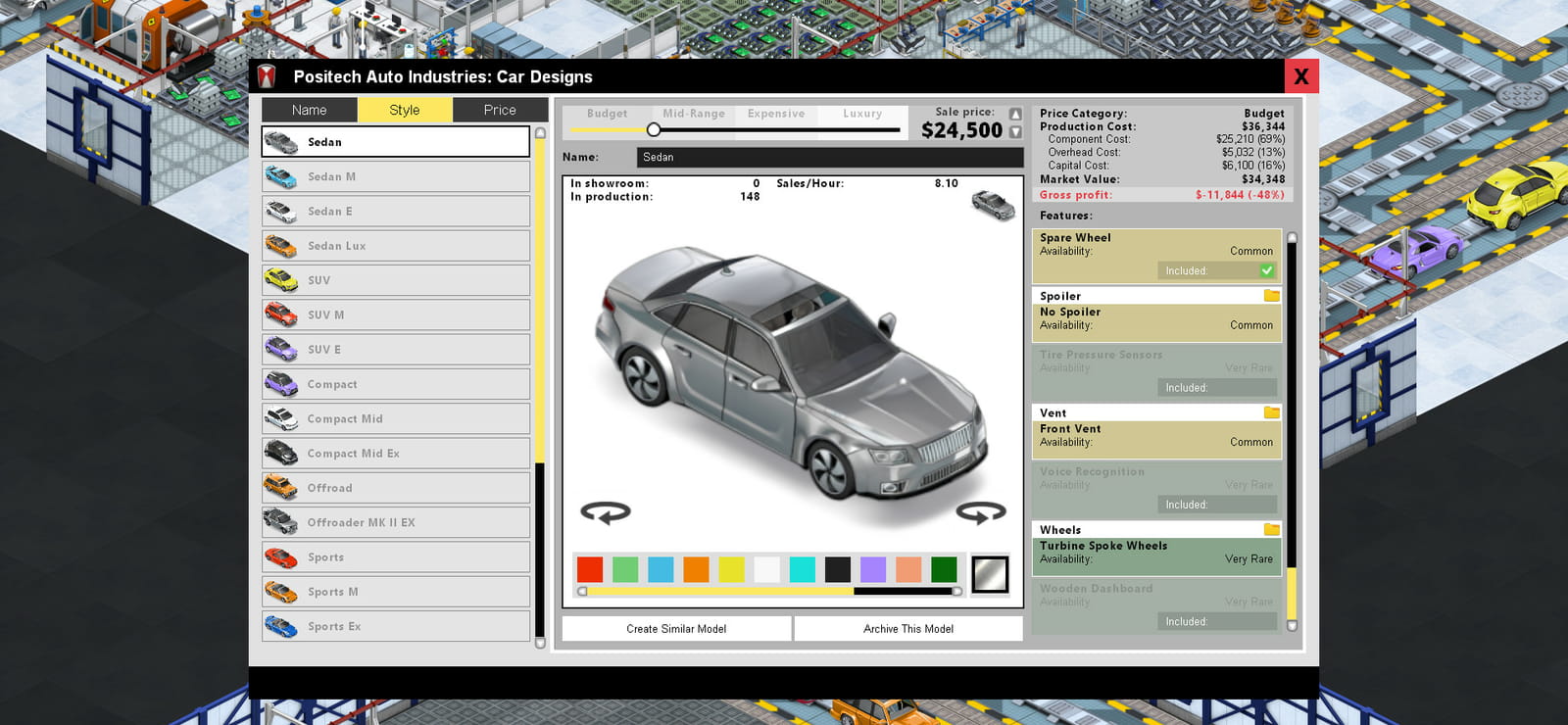Click the Positech logo icon in title bar
1568x725 pixels.
267,76
